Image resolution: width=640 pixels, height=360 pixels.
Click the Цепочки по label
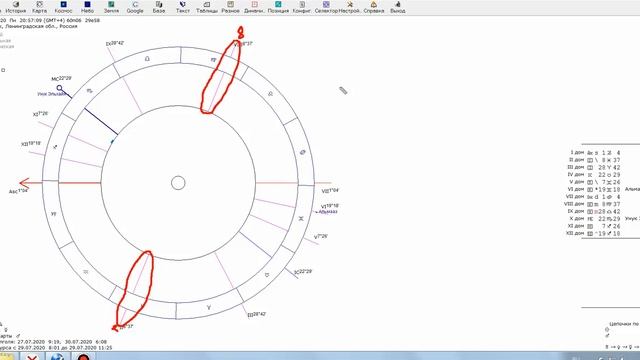pyautogui.click(x=624, y=324)
